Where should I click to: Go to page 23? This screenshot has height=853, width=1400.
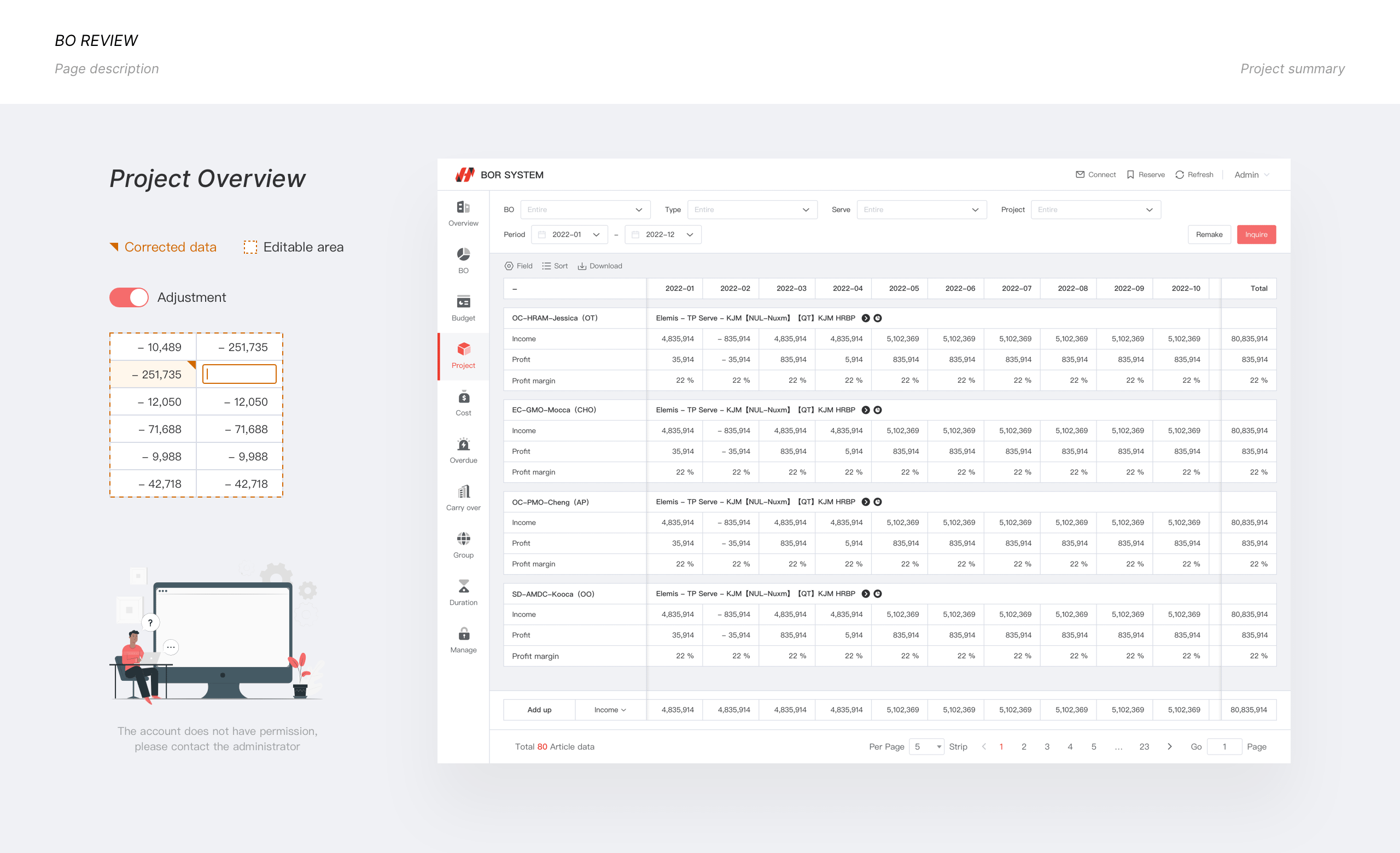click(1144, 746)
